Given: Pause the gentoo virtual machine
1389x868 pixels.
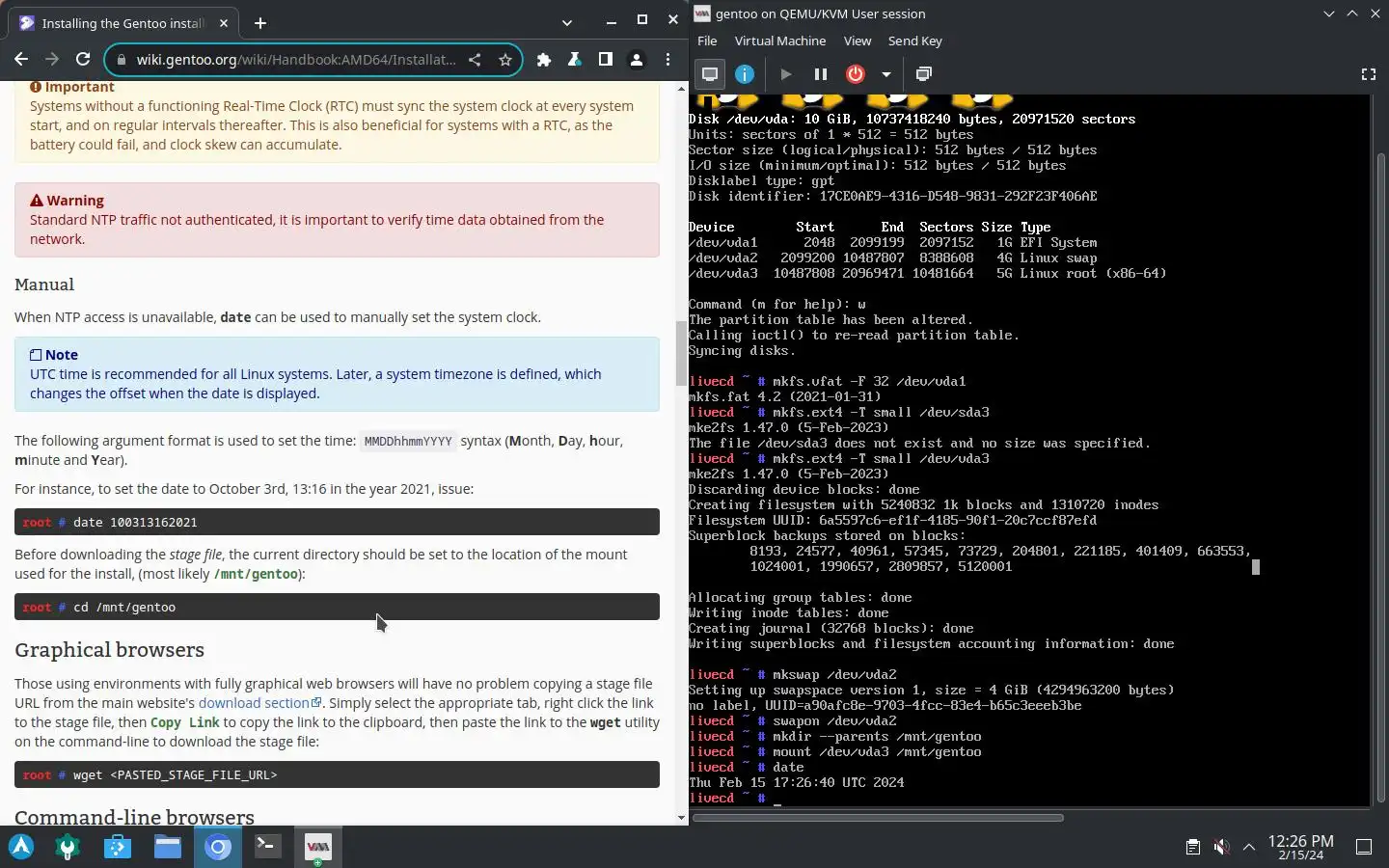Looking at the screenshot, I should [x=821, y=74].
